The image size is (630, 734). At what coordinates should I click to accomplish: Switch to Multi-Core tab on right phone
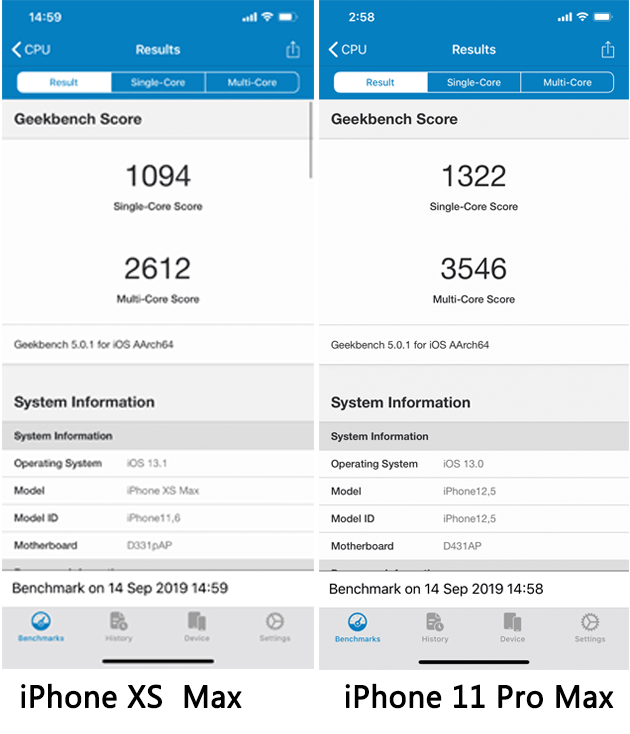tap(567, 82)
